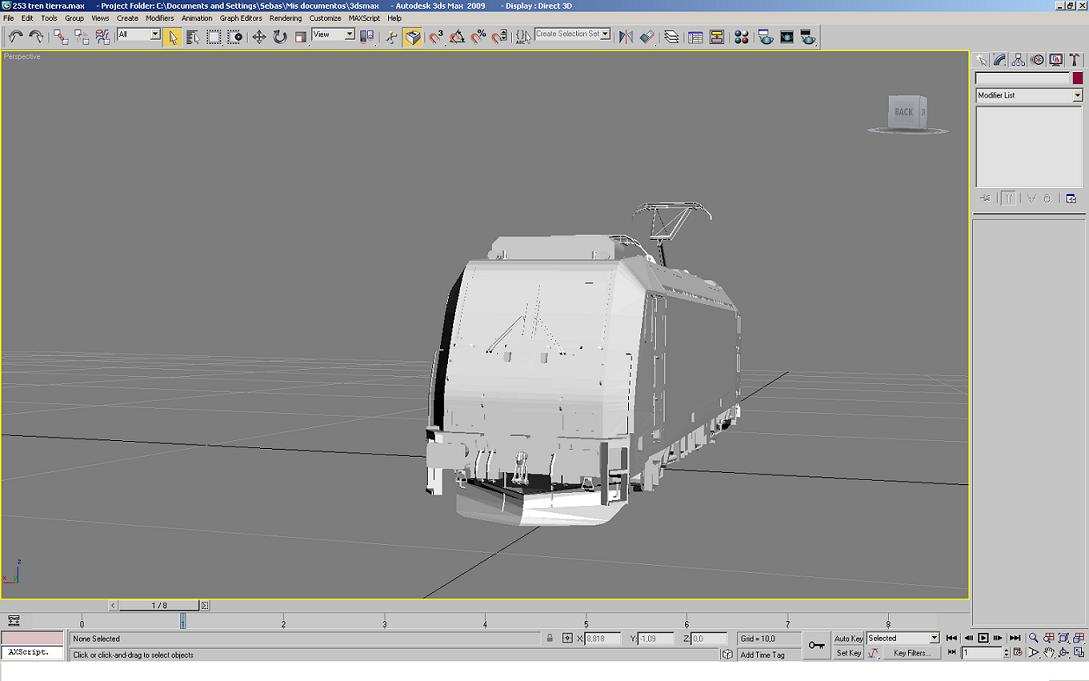
Task: Expand the Modifier List dropdown
Action: 1077,95
